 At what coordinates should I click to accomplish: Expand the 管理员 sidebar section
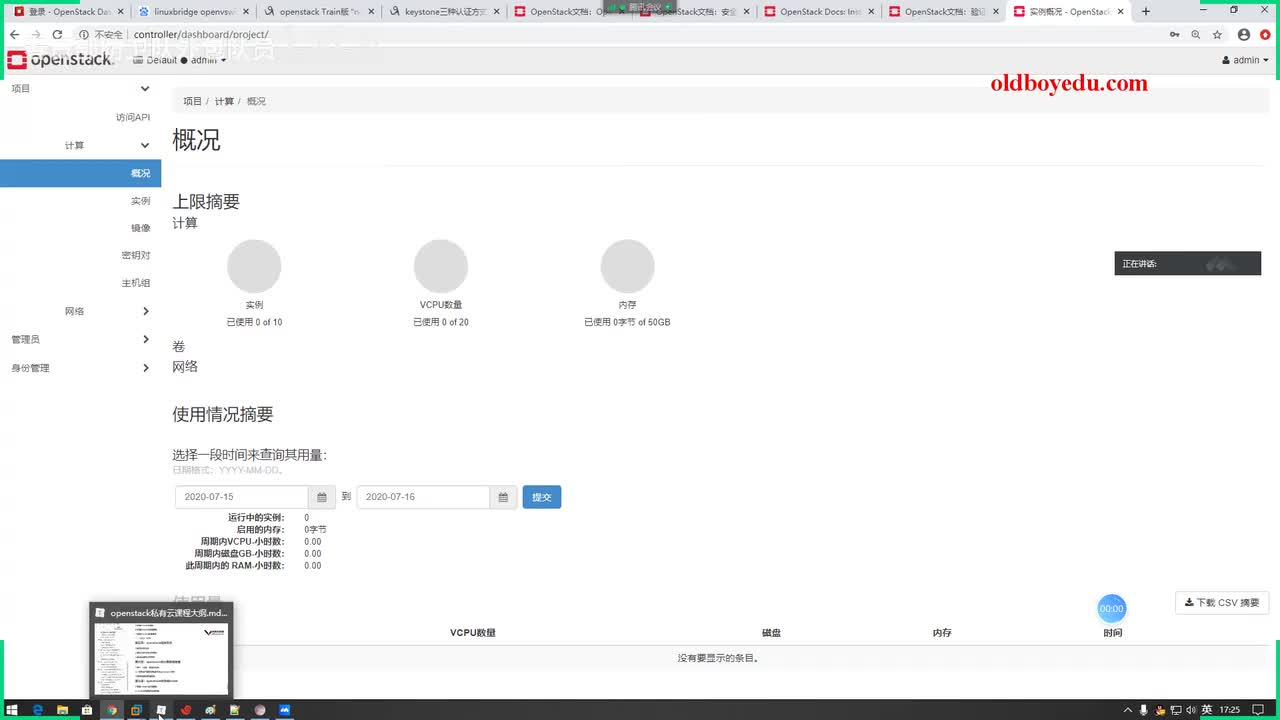[80, 340]
